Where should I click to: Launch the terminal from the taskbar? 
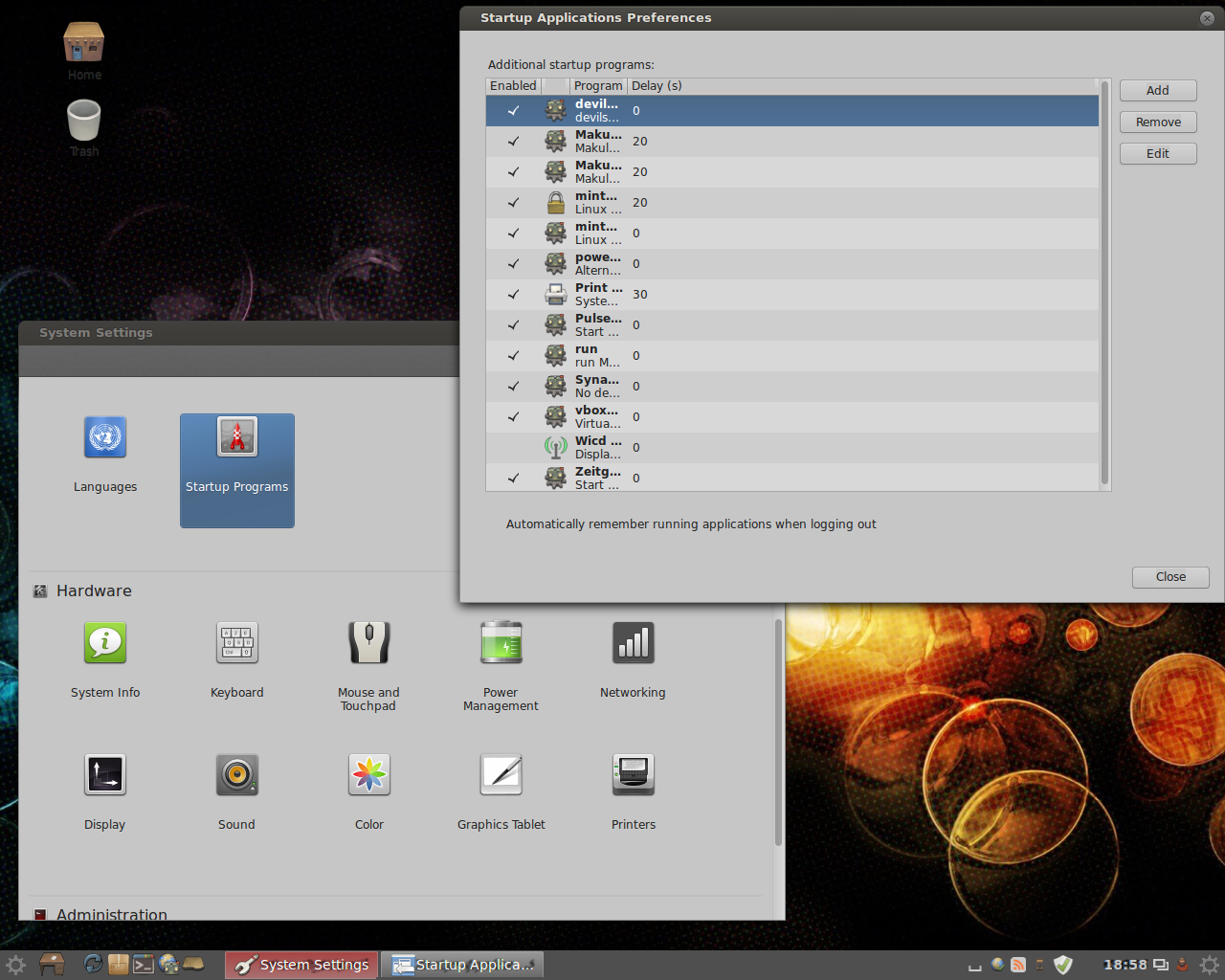[x=144, y=964]
